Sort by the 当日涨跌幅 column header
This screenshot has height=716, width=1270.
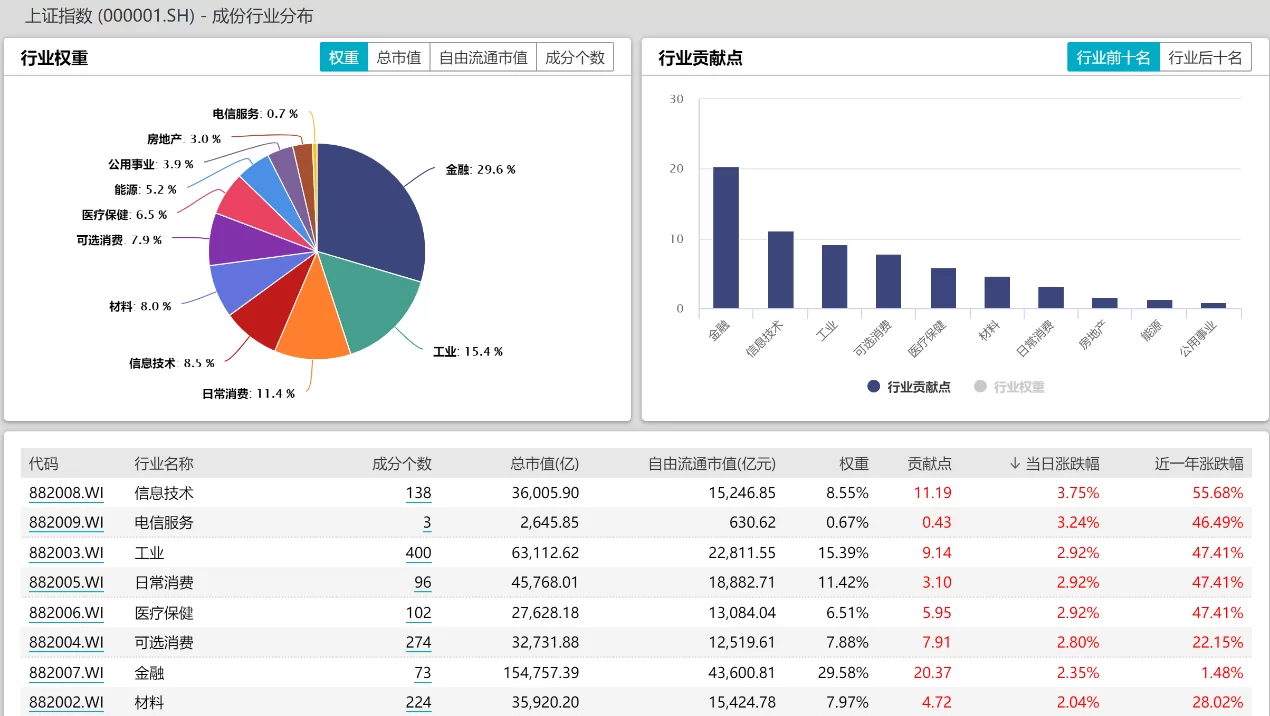click(x=1054, y=463)
